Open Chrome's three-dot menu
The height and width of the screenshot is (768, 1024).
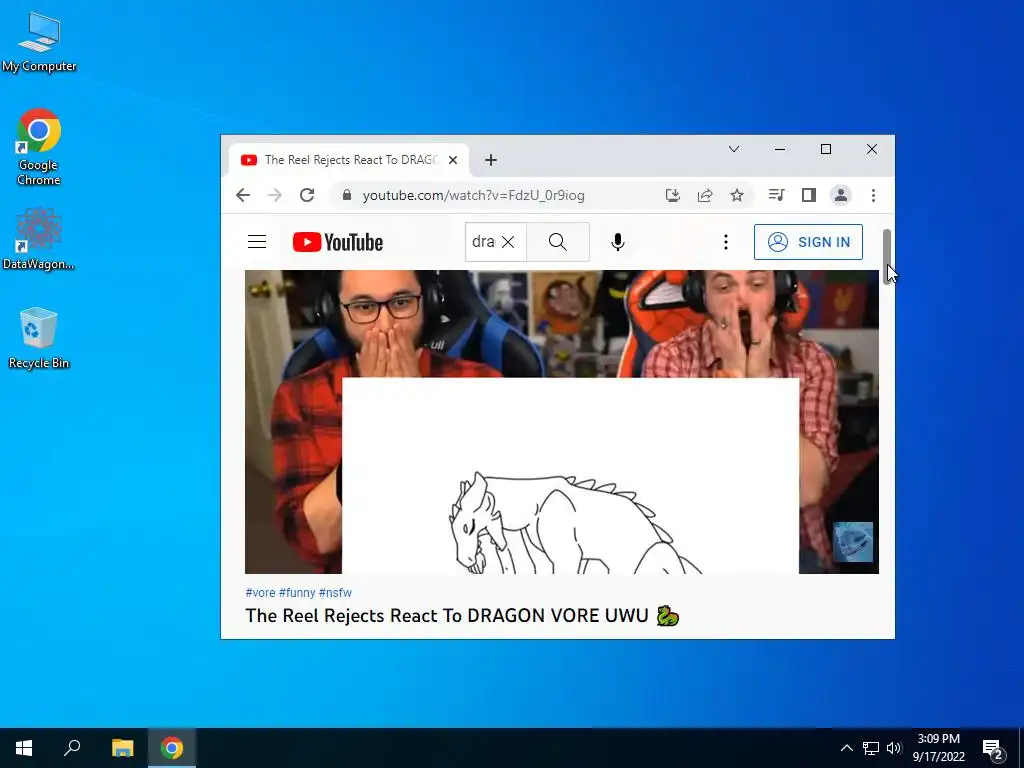873,195
